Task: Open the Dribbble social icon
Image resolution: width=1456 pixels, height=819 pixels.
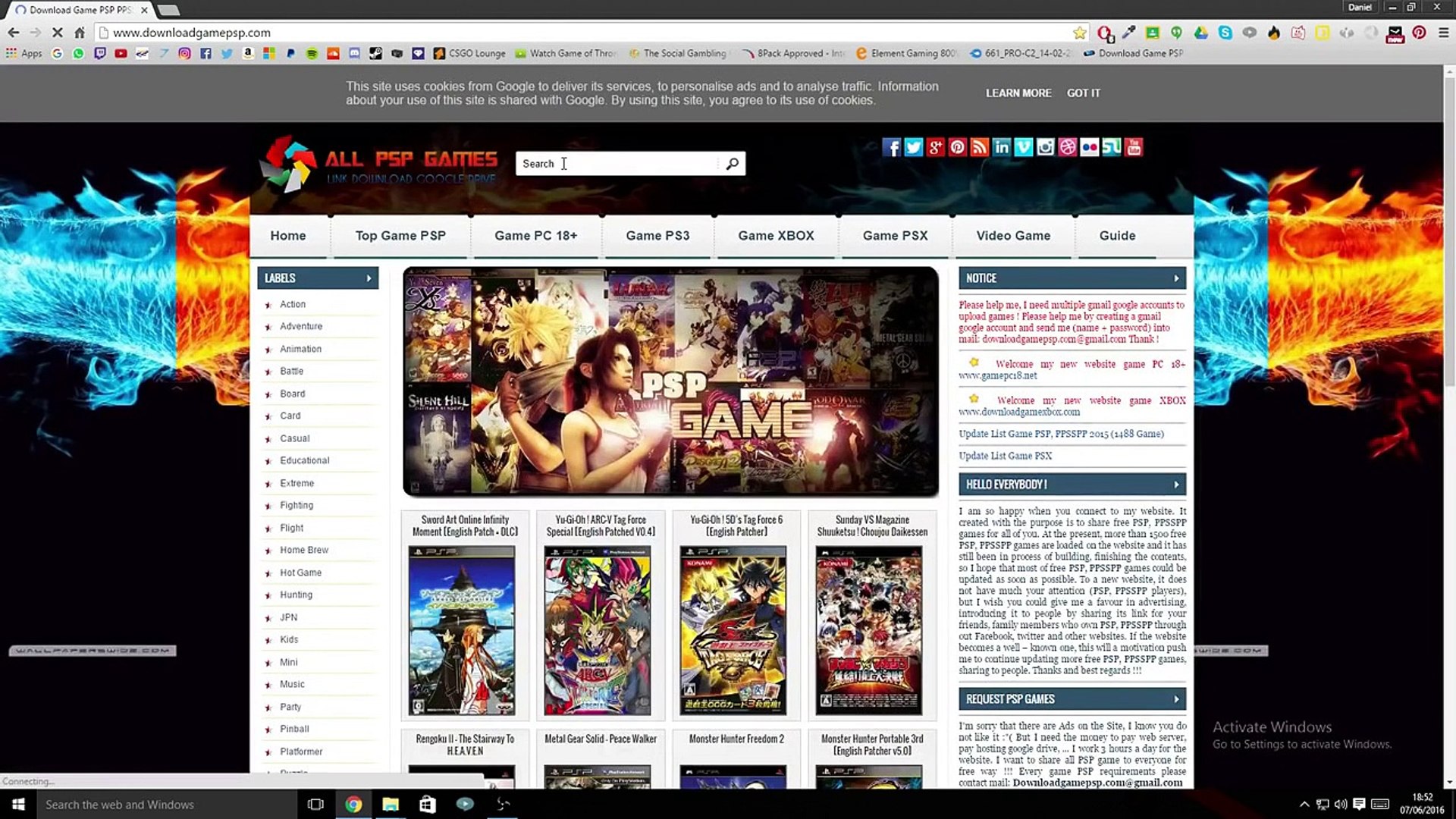Action: pyautogui.click(x=1067, y=147)
